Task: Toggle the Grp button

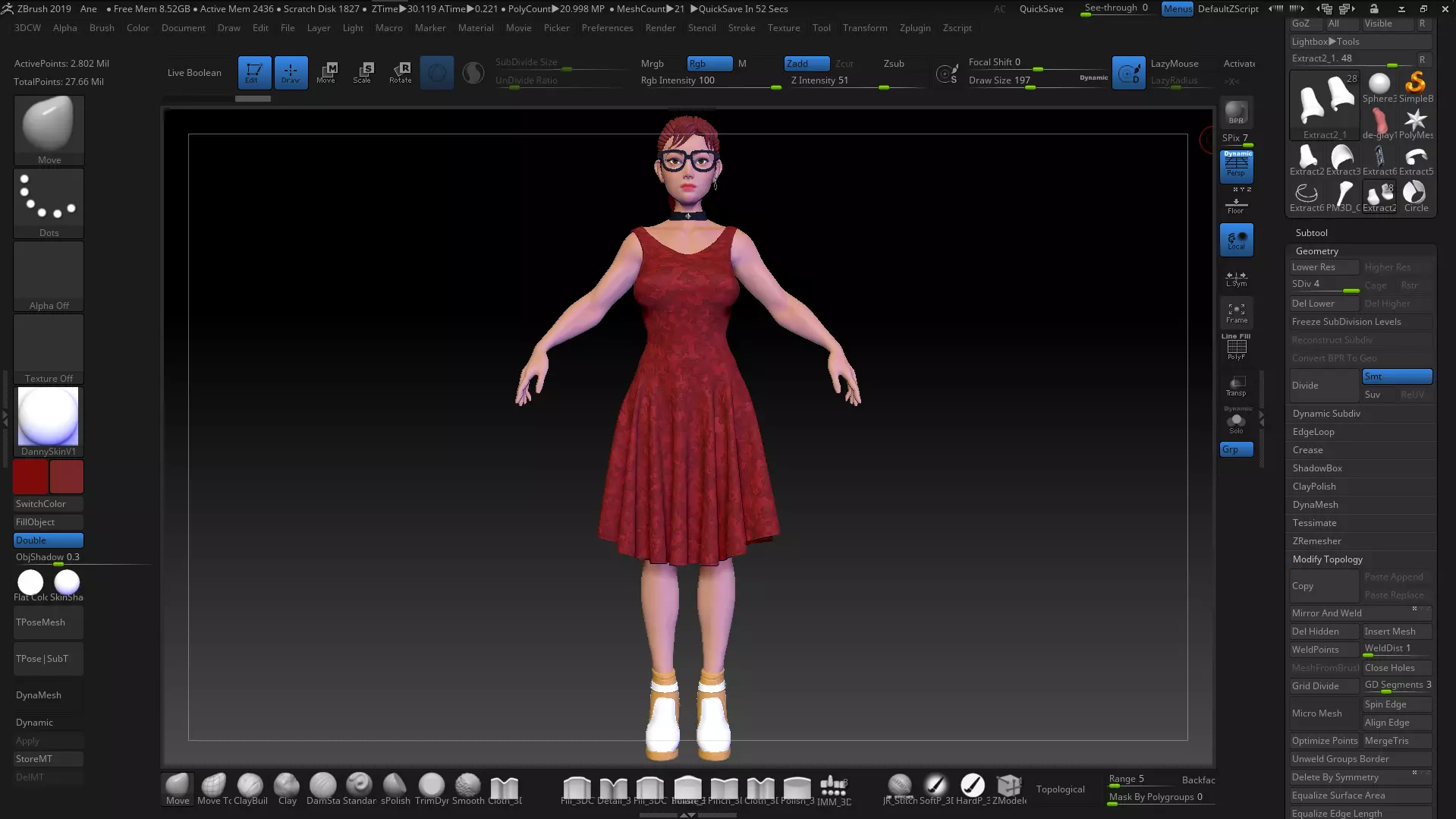Action: pyautogui.click(x=1236, y=449)
